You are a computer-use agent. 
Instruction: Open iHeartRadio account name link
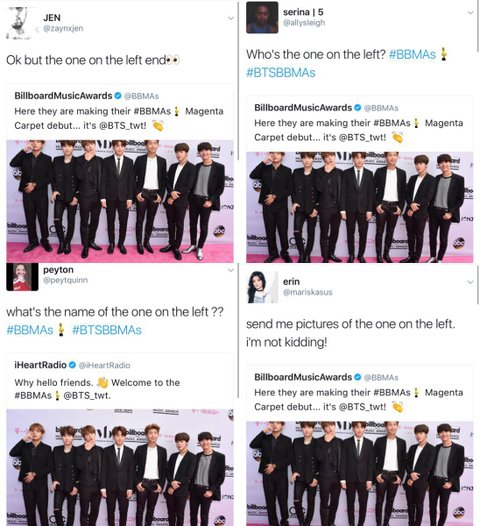(x=40, y=365)
